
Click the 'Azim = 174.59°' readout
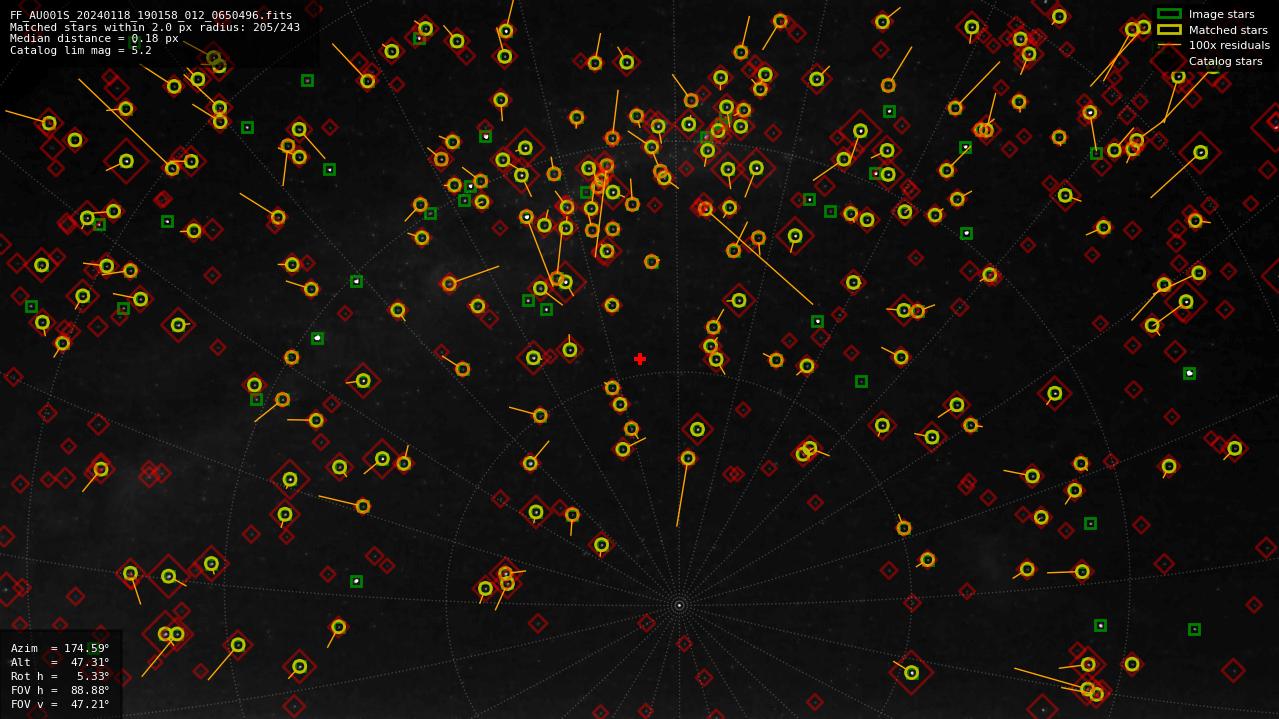coord(60,648)
